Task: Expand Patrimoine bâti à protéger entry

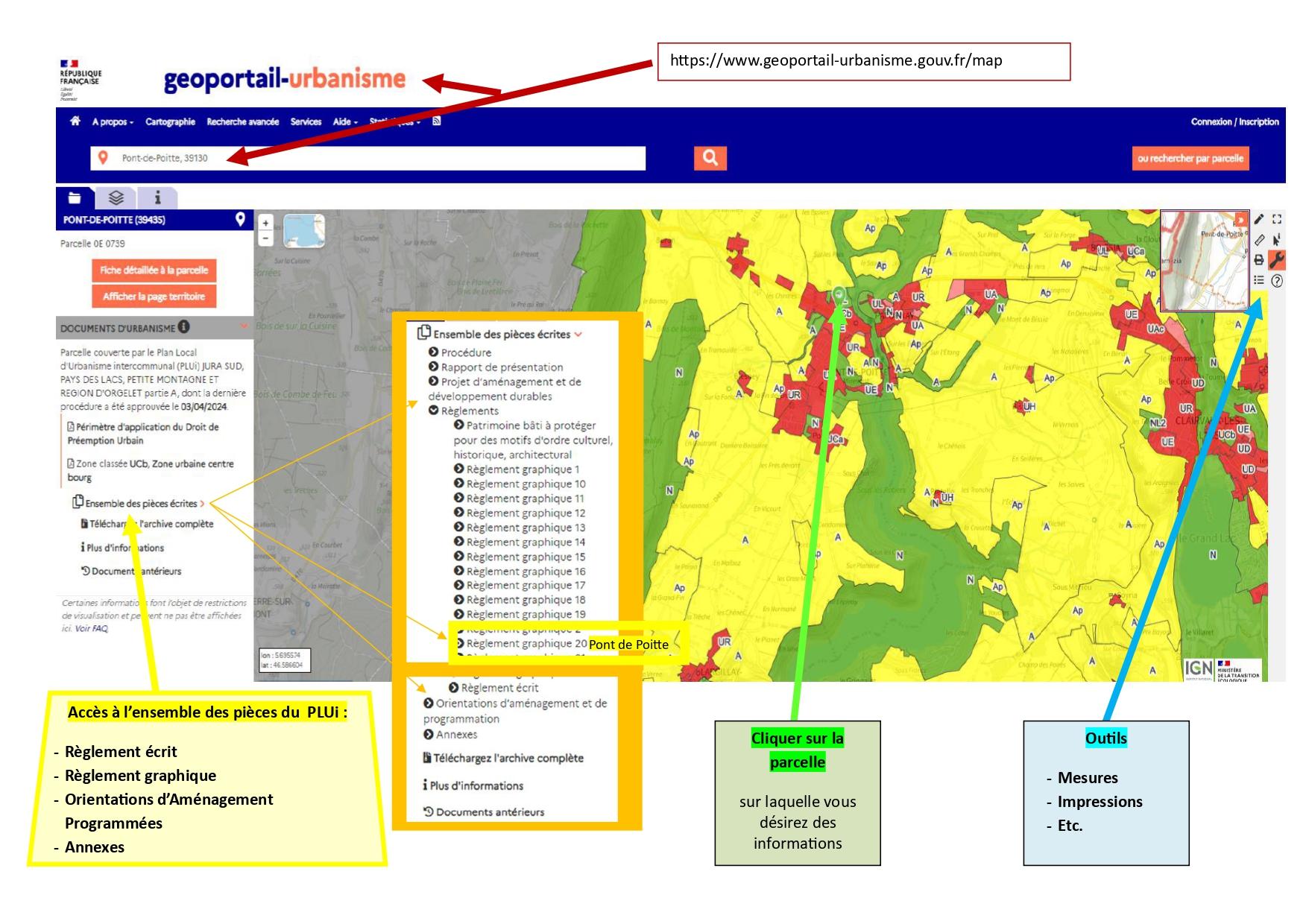Action: (x=533, y=440)
